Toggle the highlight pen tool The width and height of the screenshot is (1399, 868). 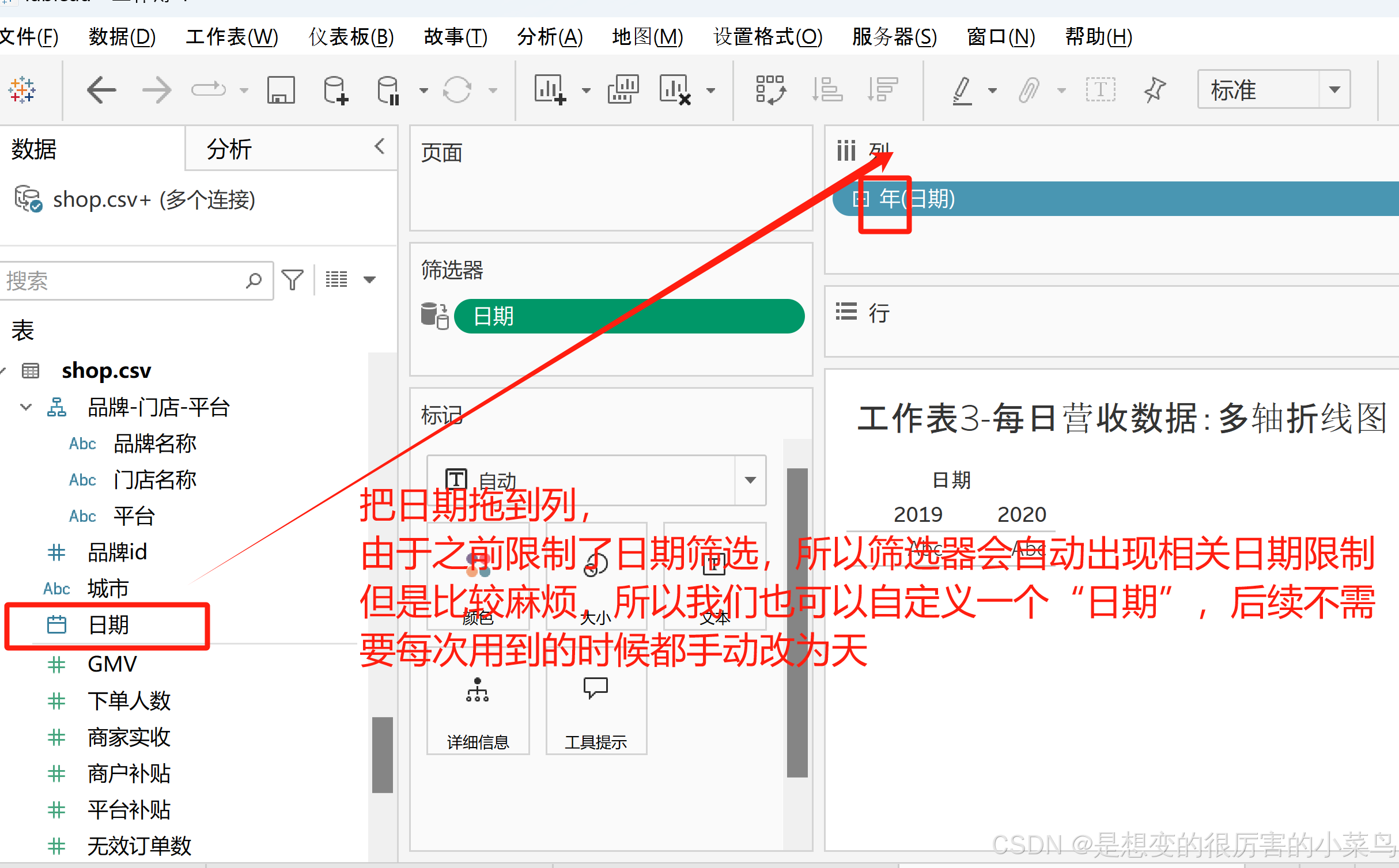(x=962, y=90)
